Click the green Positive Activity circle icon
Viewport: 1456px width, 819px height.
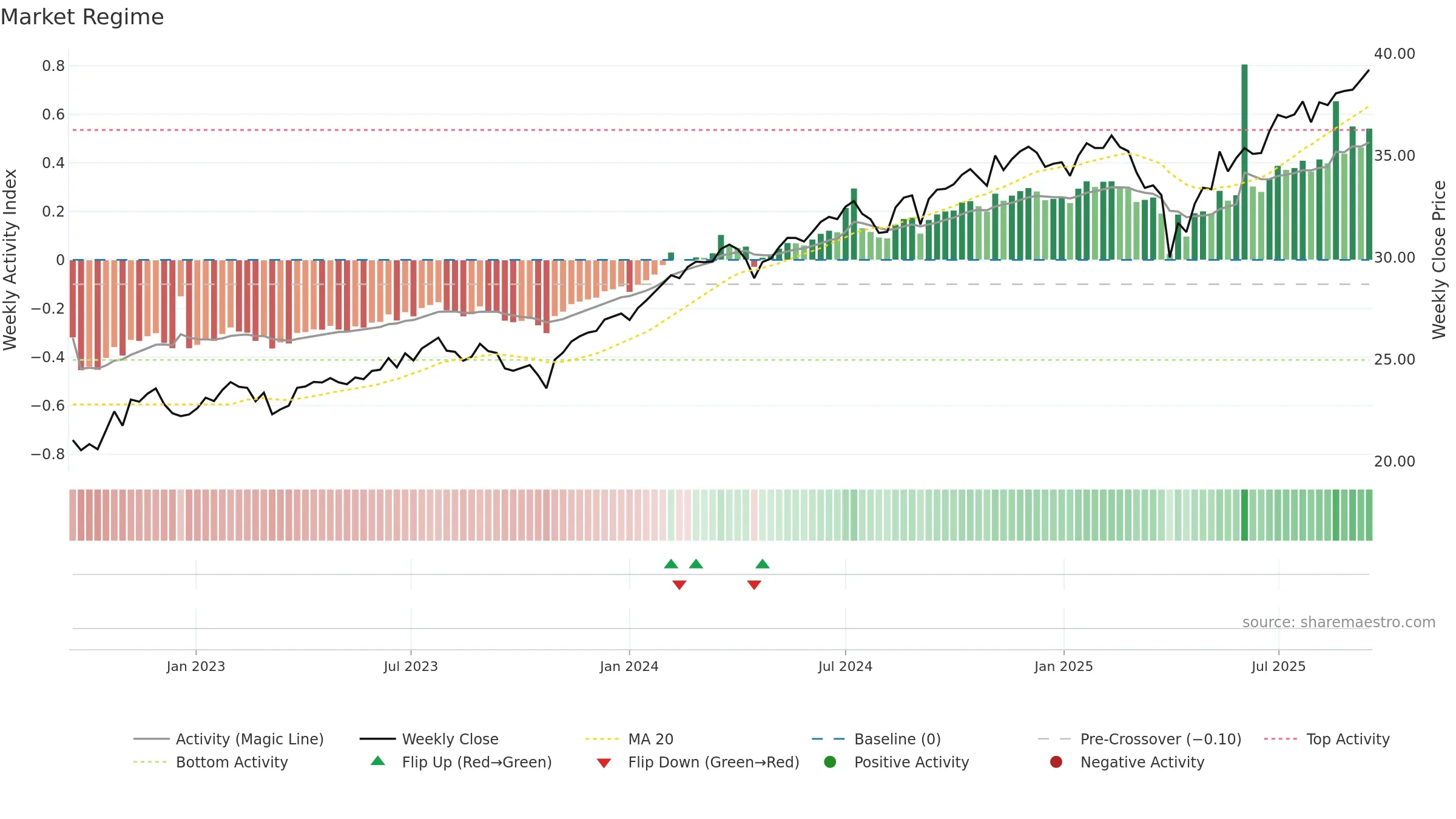830,762
